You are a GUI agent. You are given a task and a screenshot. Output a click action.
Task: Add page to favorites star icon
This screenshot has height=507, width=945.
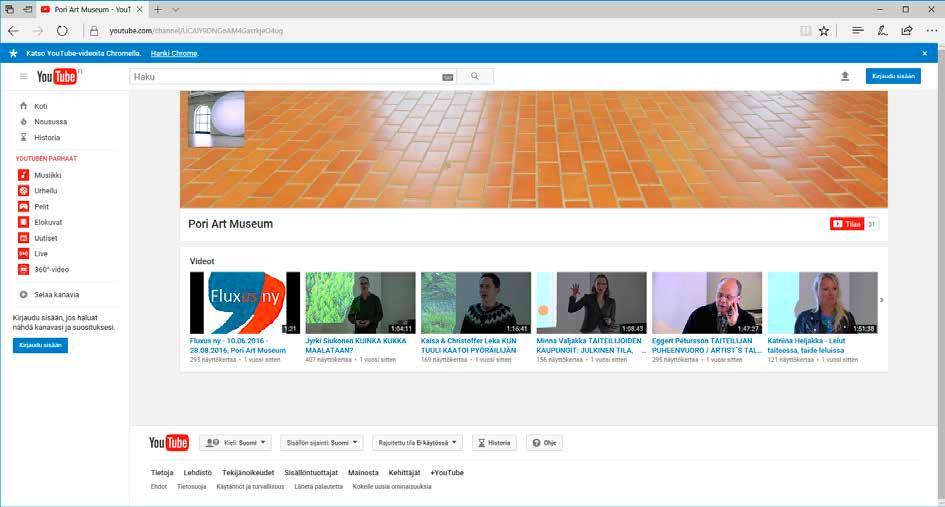pos(824,31)
